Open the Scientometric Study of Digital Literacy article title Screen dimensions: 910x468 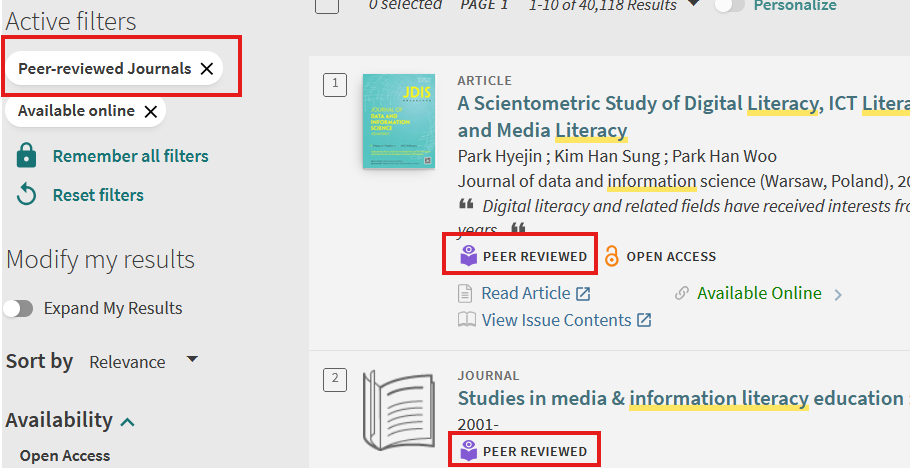[684, 117]
